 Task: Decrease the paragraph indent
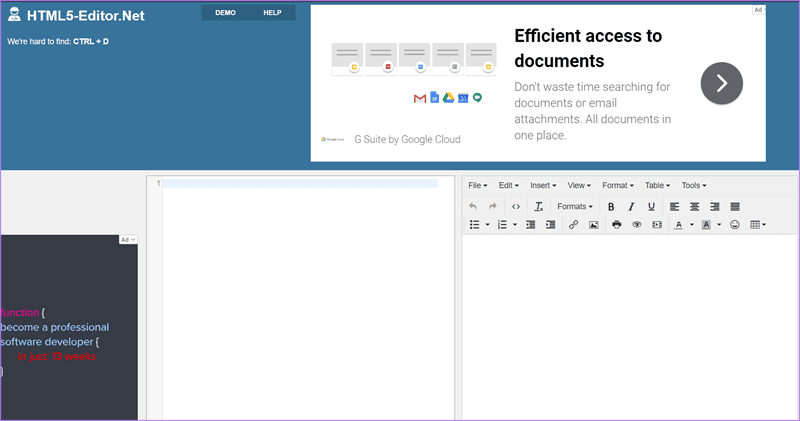pos(531,225)
